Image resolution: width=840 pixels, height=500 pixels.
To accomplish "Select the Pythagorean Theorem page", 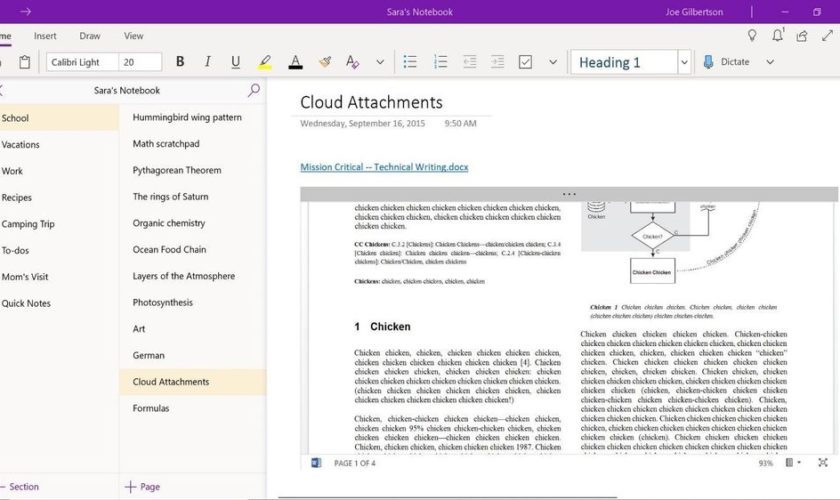I will point(177,170).
